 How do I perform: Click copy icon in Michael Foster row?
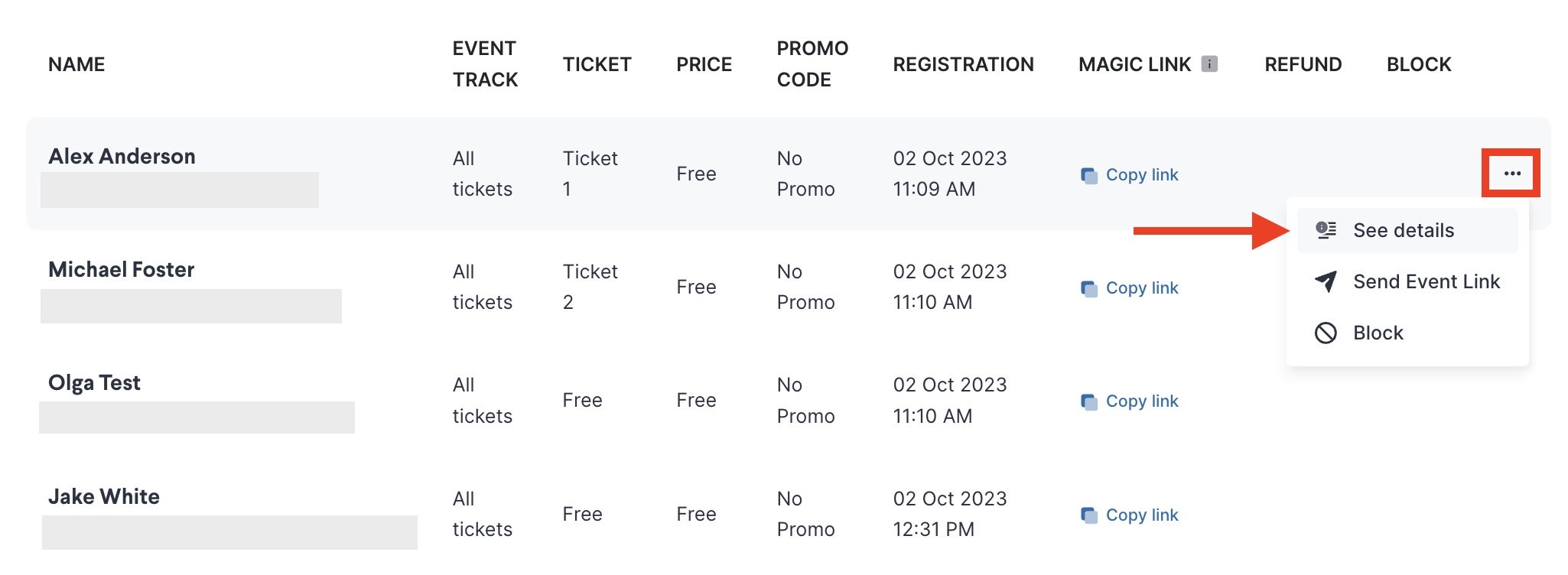pyautogui.click(x=1089, y=288)
